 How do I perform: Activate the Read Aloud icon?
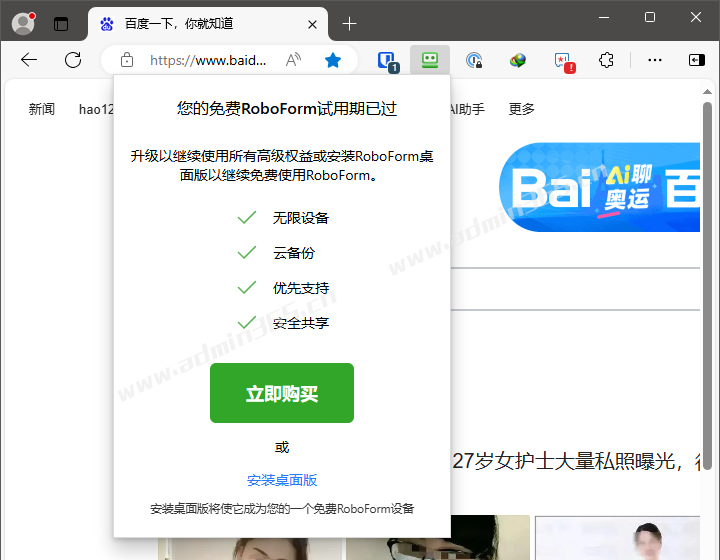pos(293,60)
